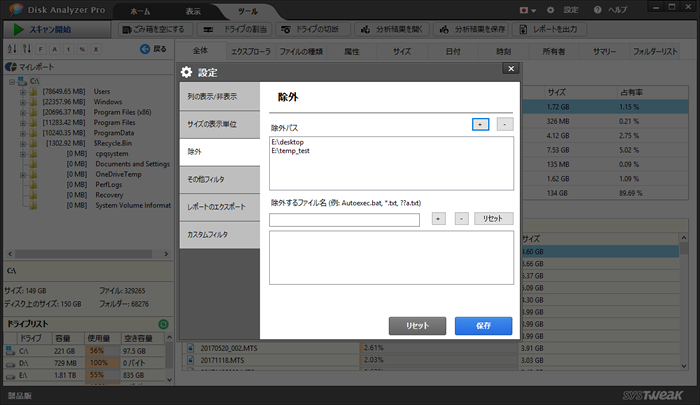
Task: Select E:\temp_test in exclusion path list
Action: tap(291, 151)
